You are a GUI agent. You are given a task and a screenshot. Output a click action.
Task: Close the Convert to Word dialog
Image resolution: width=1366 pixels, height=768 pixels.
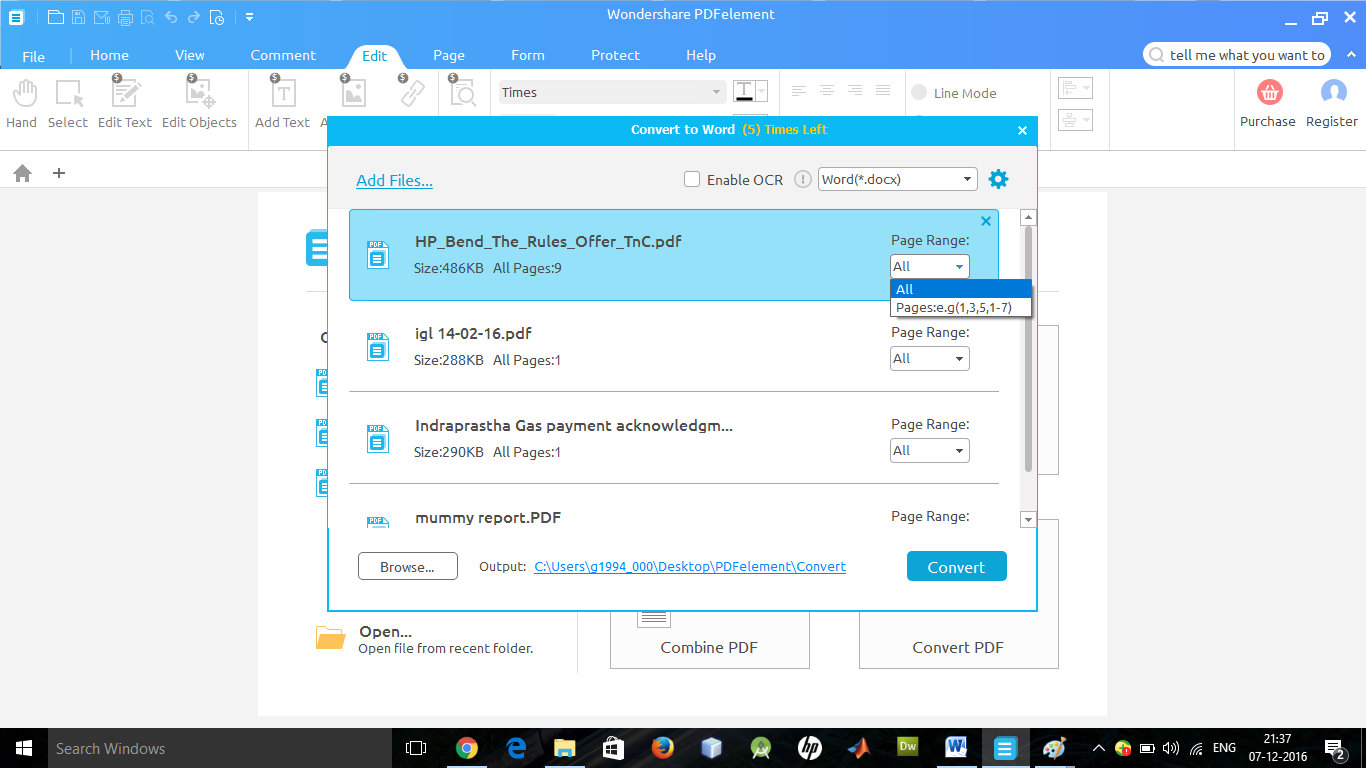(x=1022, y=130)
